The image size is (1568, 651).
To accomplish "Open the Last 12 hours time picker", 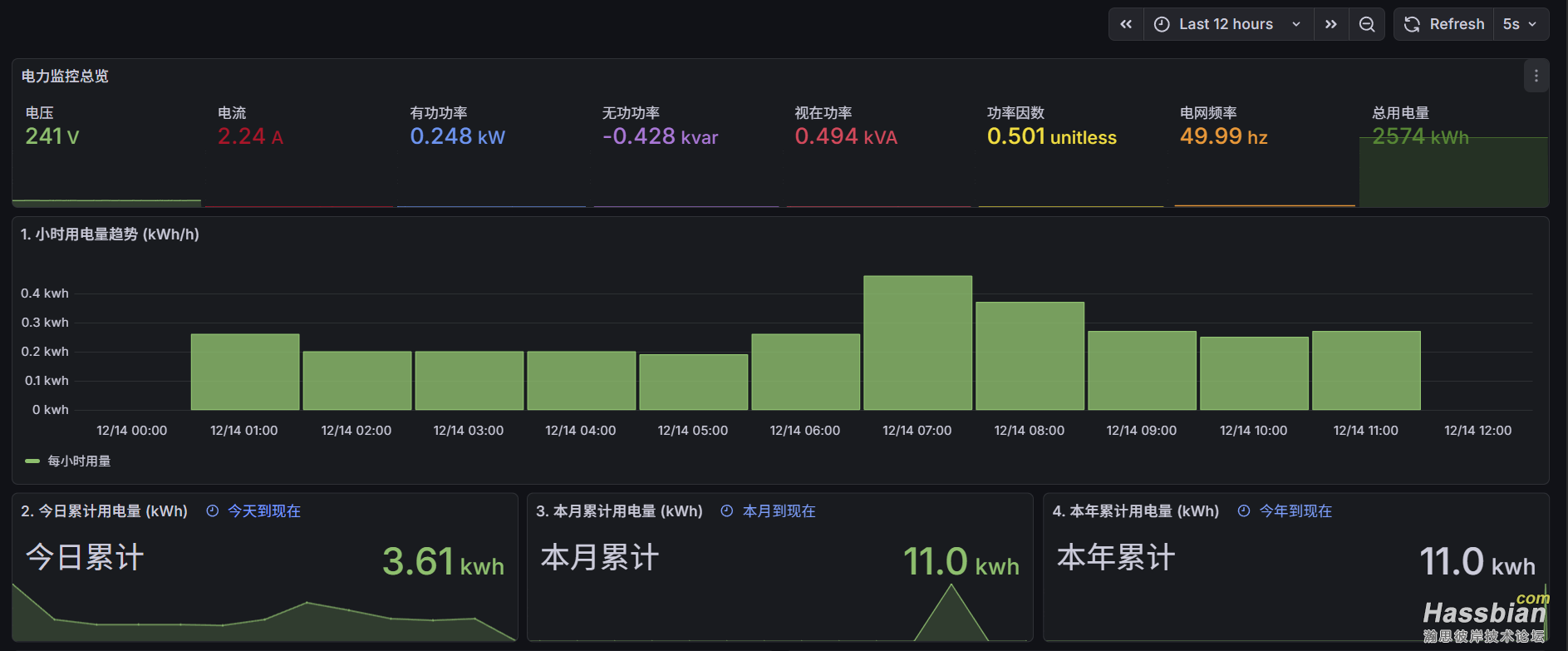I will pos(1226,24).
